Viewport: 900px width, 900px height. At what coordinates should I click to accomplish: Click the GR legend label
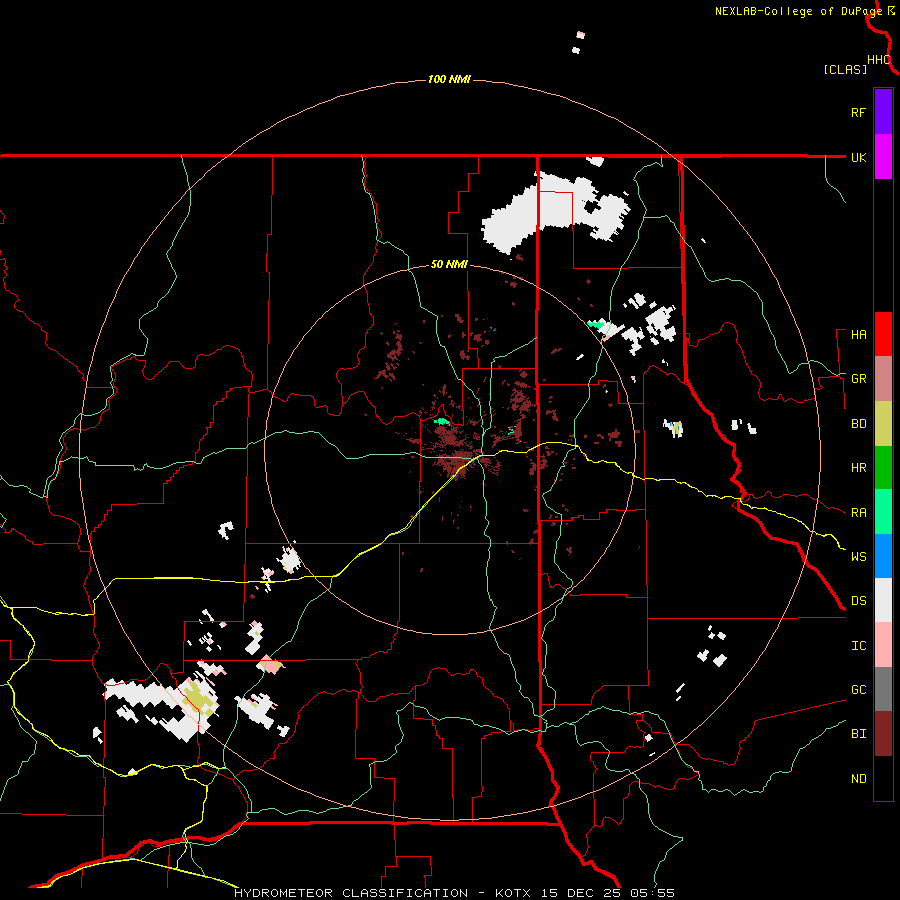(x=858, y=379)
